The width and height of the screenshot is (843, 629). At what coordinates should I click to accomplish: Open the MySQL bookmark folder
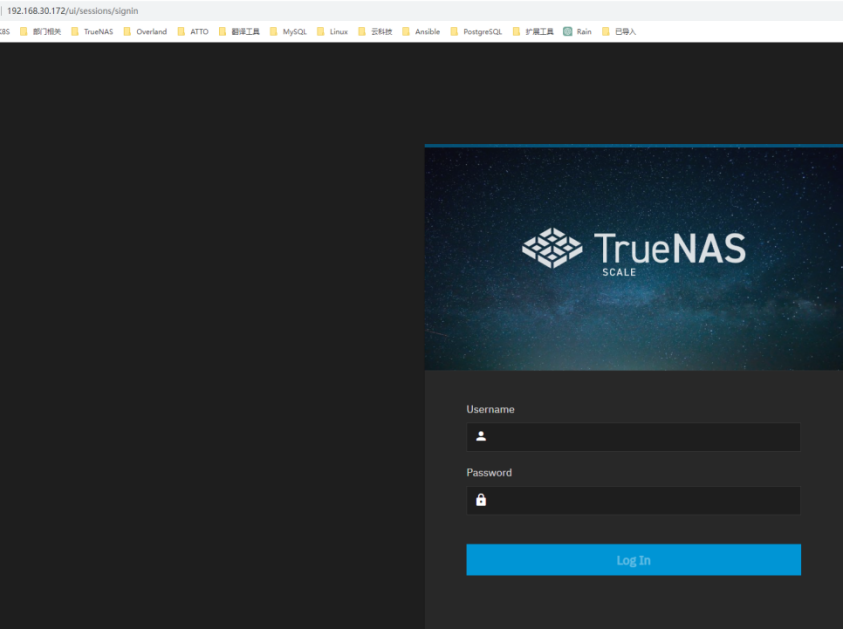(x=288, y=32)
